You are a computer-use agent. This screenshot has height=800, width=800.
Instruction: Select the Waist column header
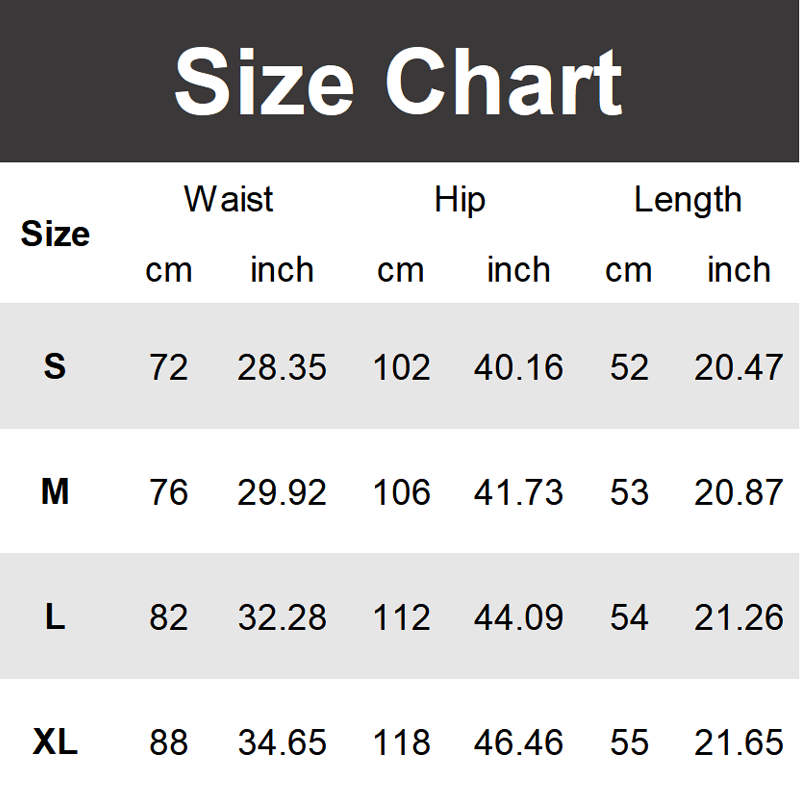click(228, 199)
